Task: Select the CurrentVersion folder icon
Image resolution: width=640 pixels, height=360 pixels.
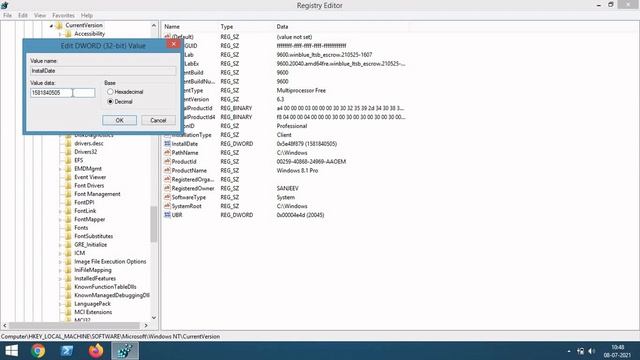Action: (59, 25)
